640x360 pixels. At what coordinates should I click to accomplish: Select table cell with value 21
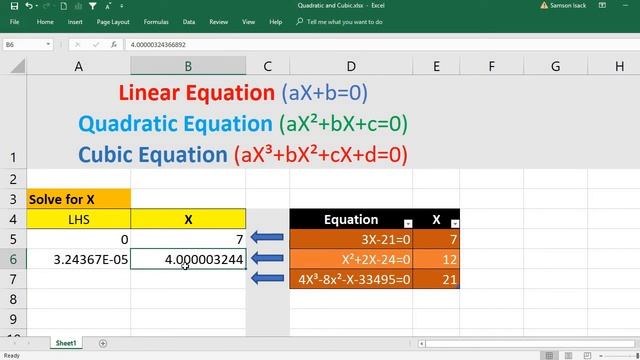[436, 279]
